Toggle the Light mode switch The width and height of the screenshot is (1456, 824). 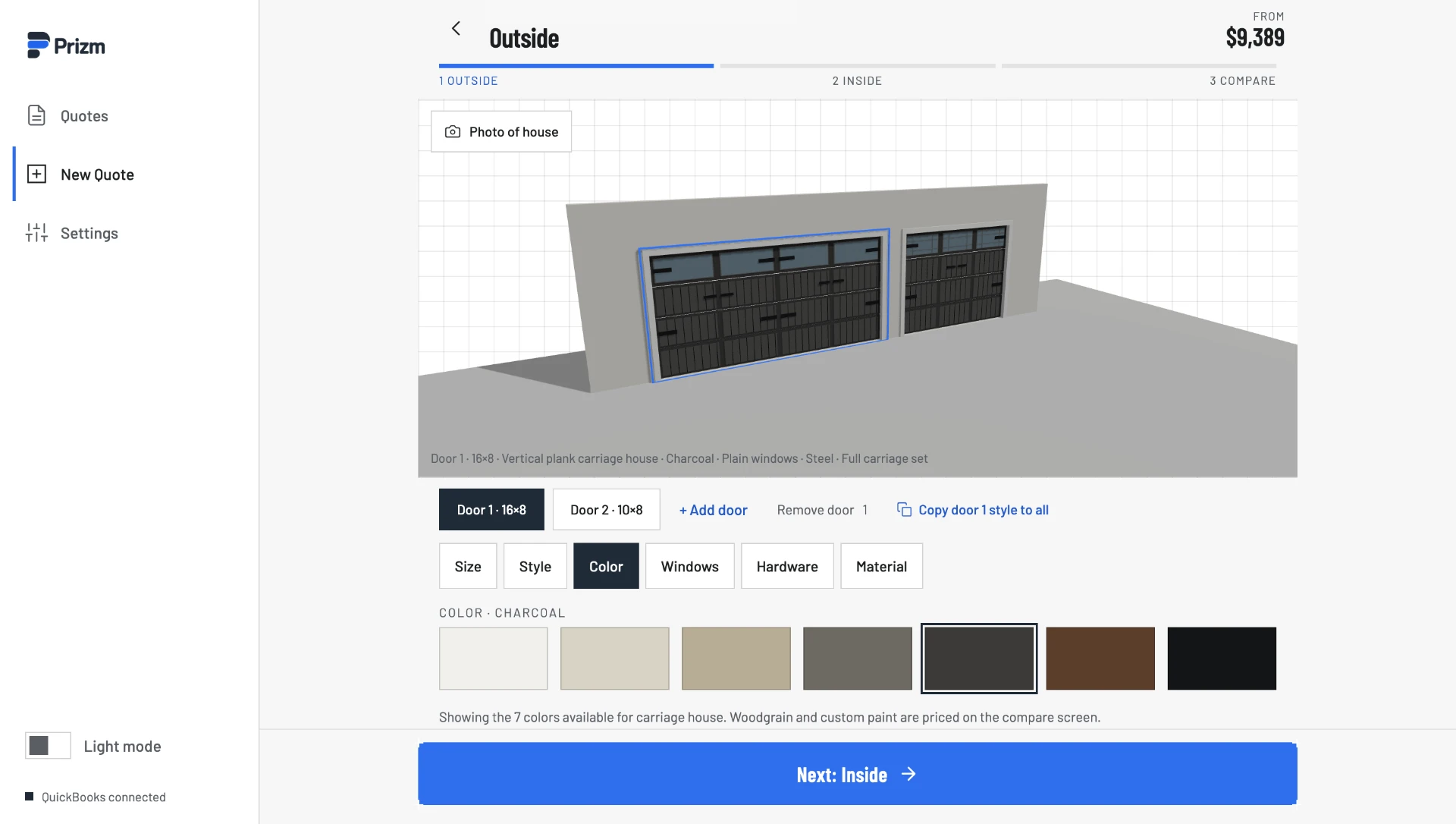pyautogui.click(x=48, y=746)
